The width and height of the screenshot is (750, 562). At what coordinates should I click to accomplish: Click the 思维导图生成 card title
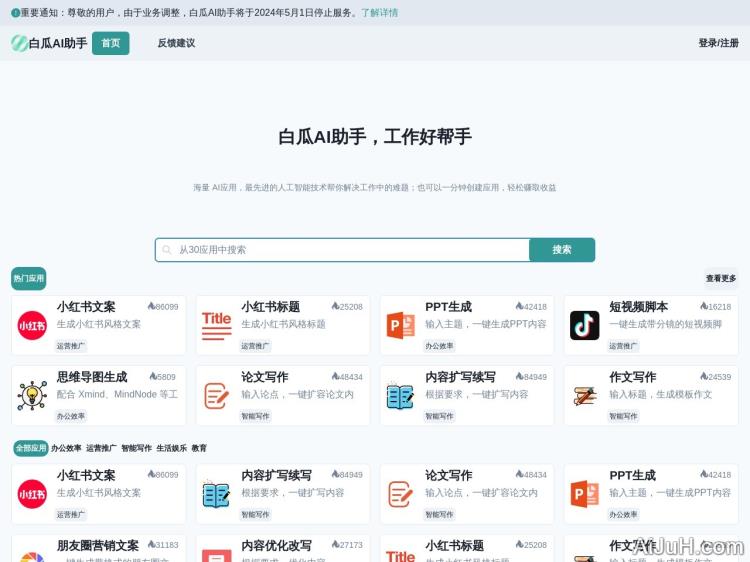coord(92,377)
